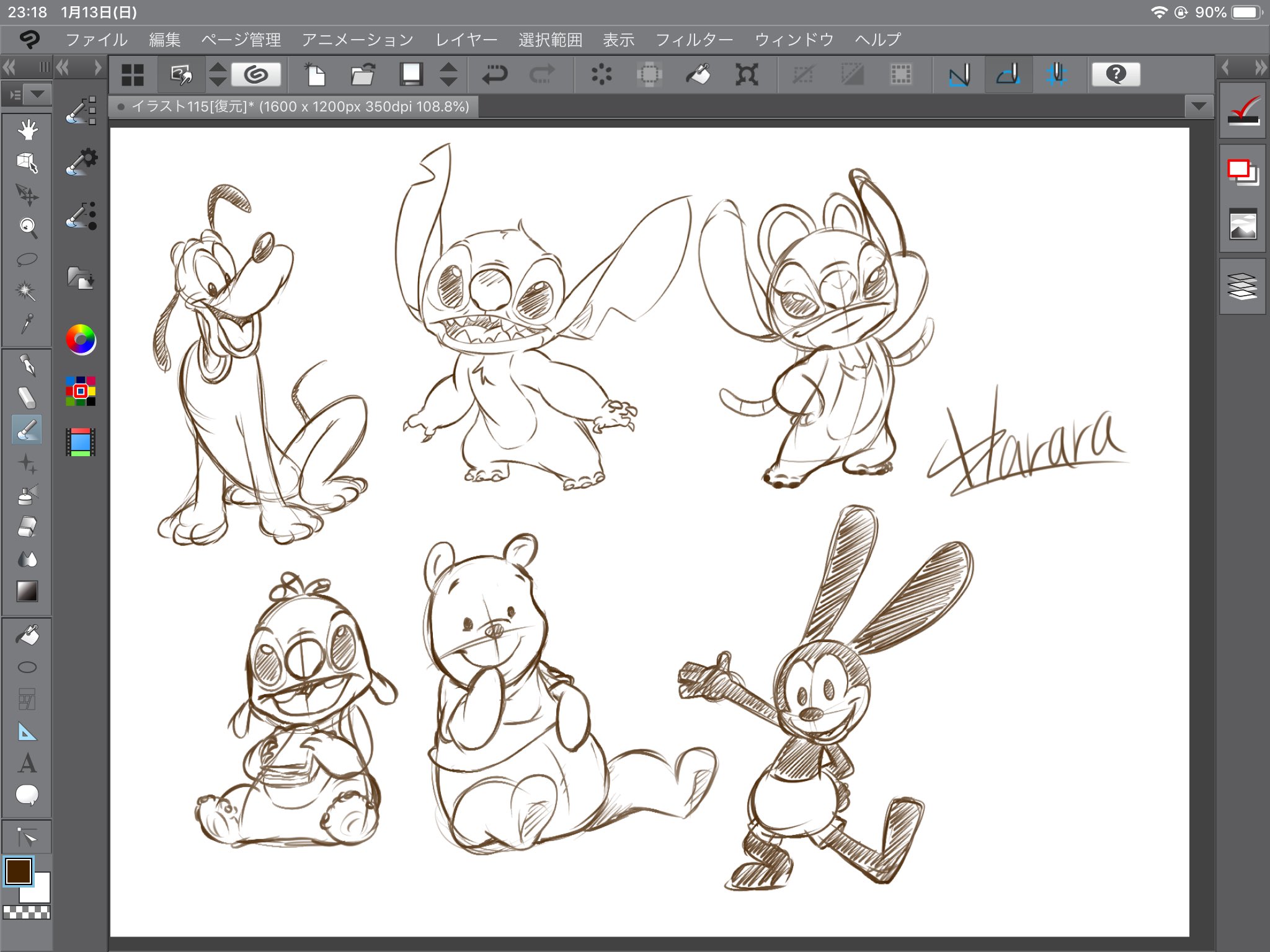Open the help question mark button
The image size is (1270, 952).
point(1116,74)
